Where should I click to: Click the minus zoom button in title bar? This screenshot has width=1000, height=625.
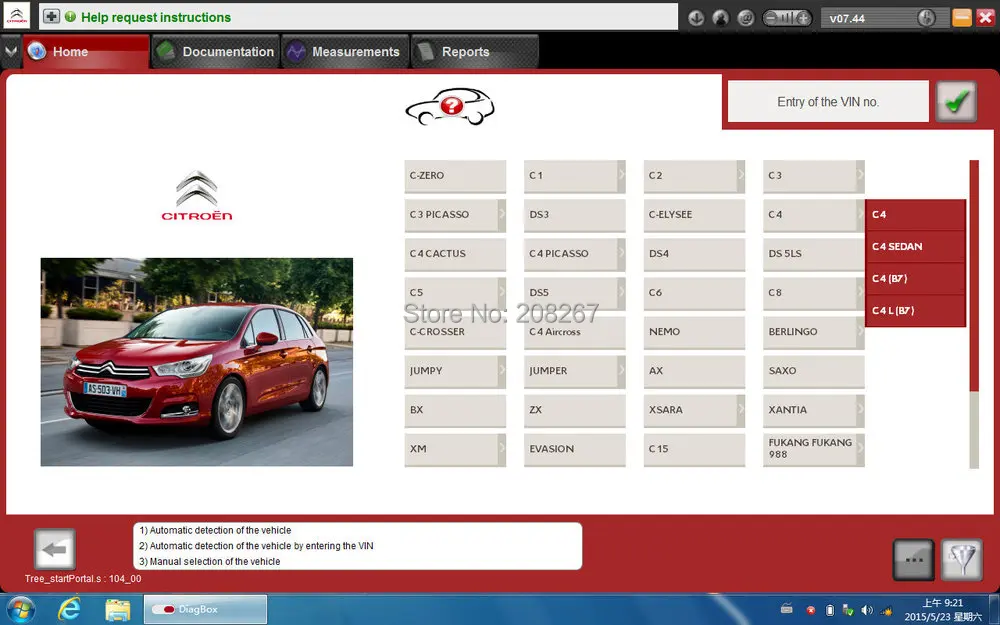click(770, 18)
